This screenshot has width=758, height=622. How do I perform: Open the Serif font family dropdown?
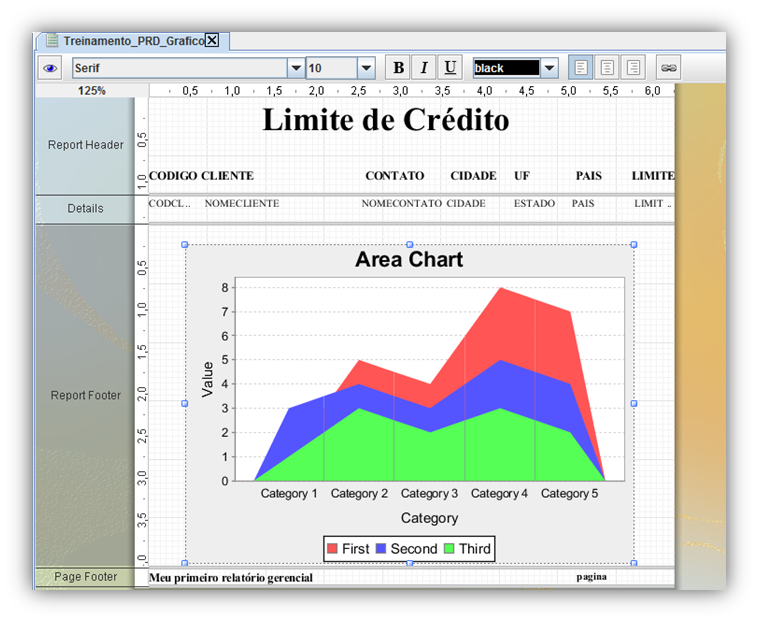295,68
